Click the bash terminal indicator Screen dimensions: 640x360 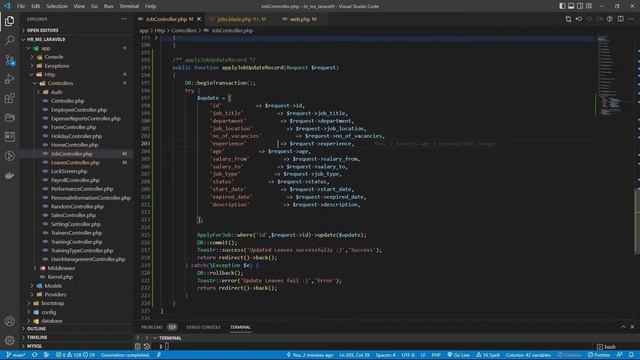(607, 347)
